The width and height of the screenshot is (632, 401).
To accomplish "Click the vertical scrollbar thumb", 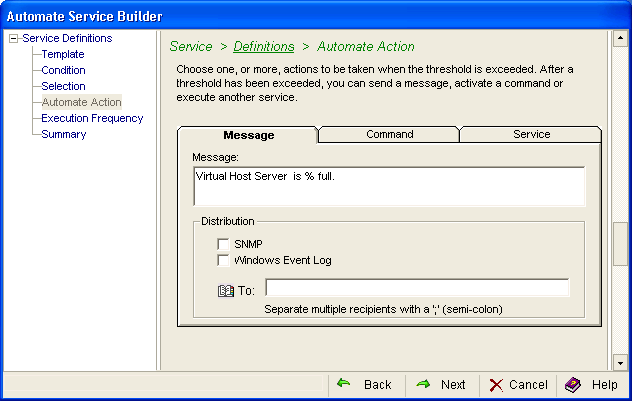I will click(x=620, y=244).
